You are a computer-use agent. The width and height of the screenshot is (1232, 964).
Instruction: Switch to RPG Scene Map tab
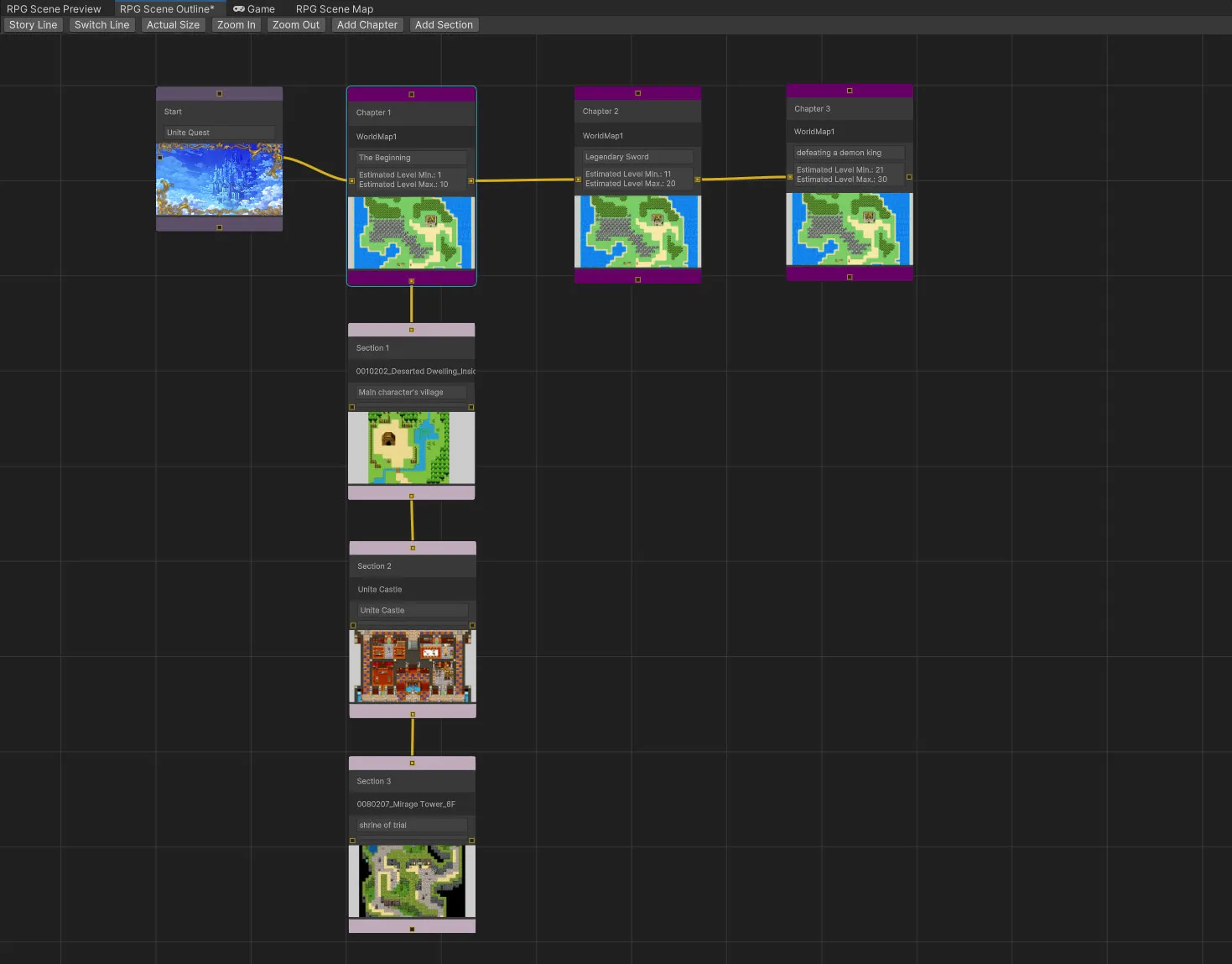click(334, 9)
